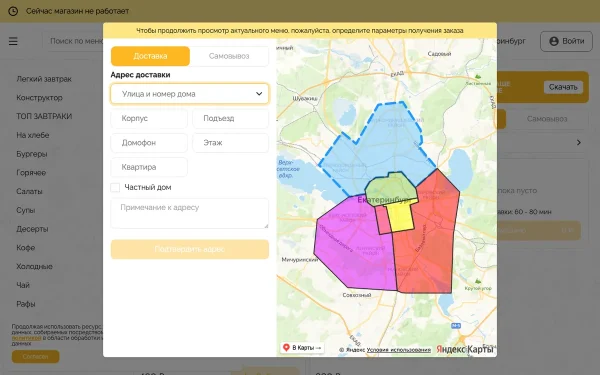
Task: Select the Квартира input field
Action: 149,167
